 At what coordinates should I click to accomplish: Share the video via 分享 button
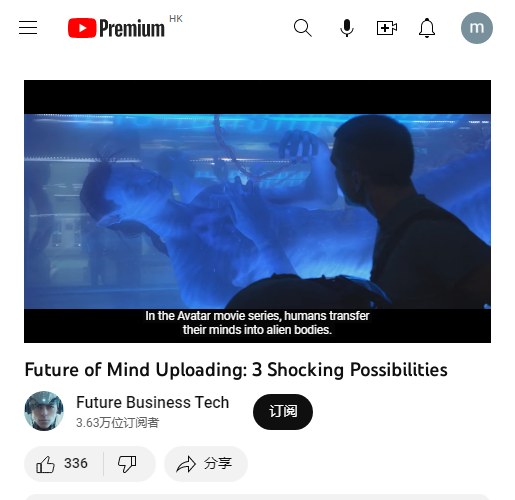click(x=206, y=464)
